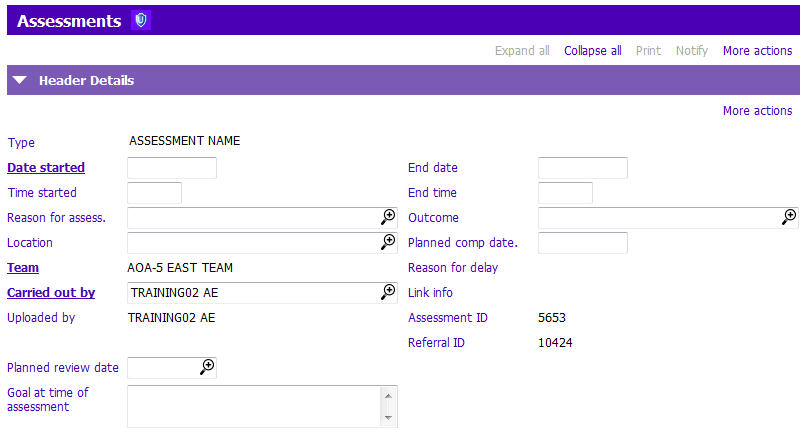Click the Goal textarea scroll down arrow

click(x=388, y=418)
